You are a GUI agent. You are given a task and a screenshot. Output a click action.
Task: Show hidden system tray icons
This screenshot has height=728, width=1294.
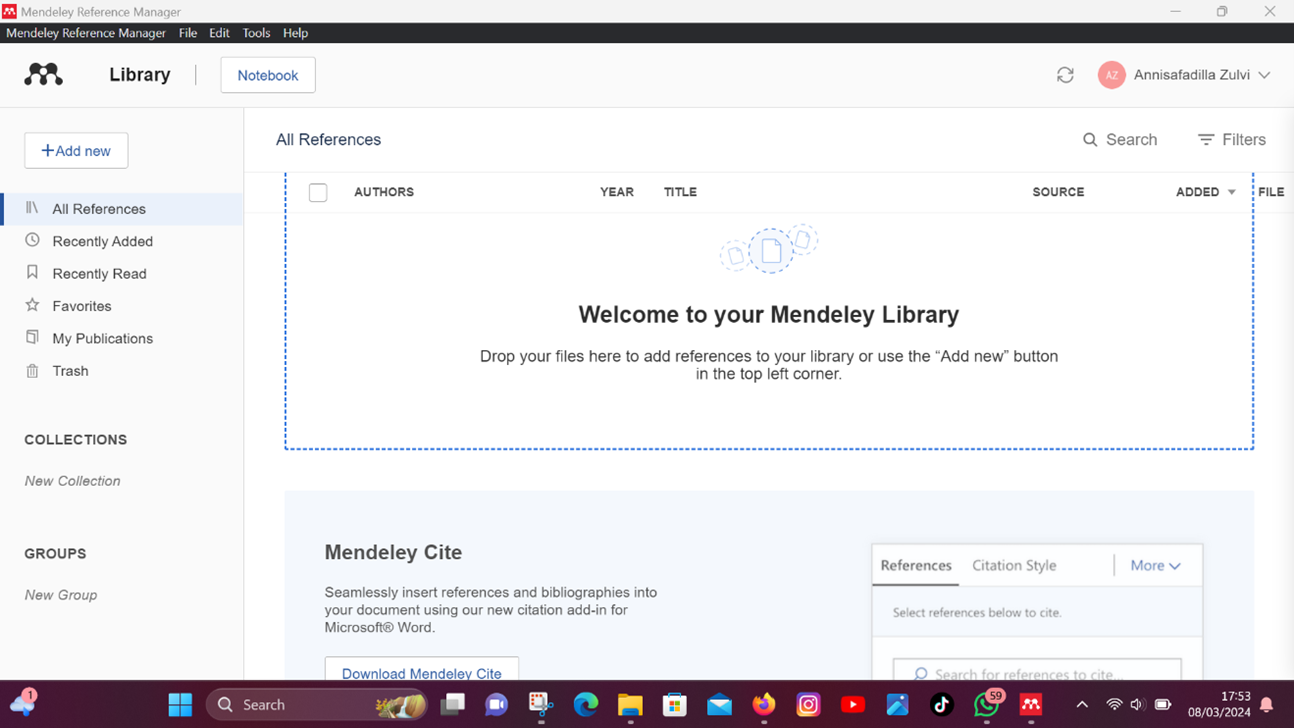[x=1082, y=705]
